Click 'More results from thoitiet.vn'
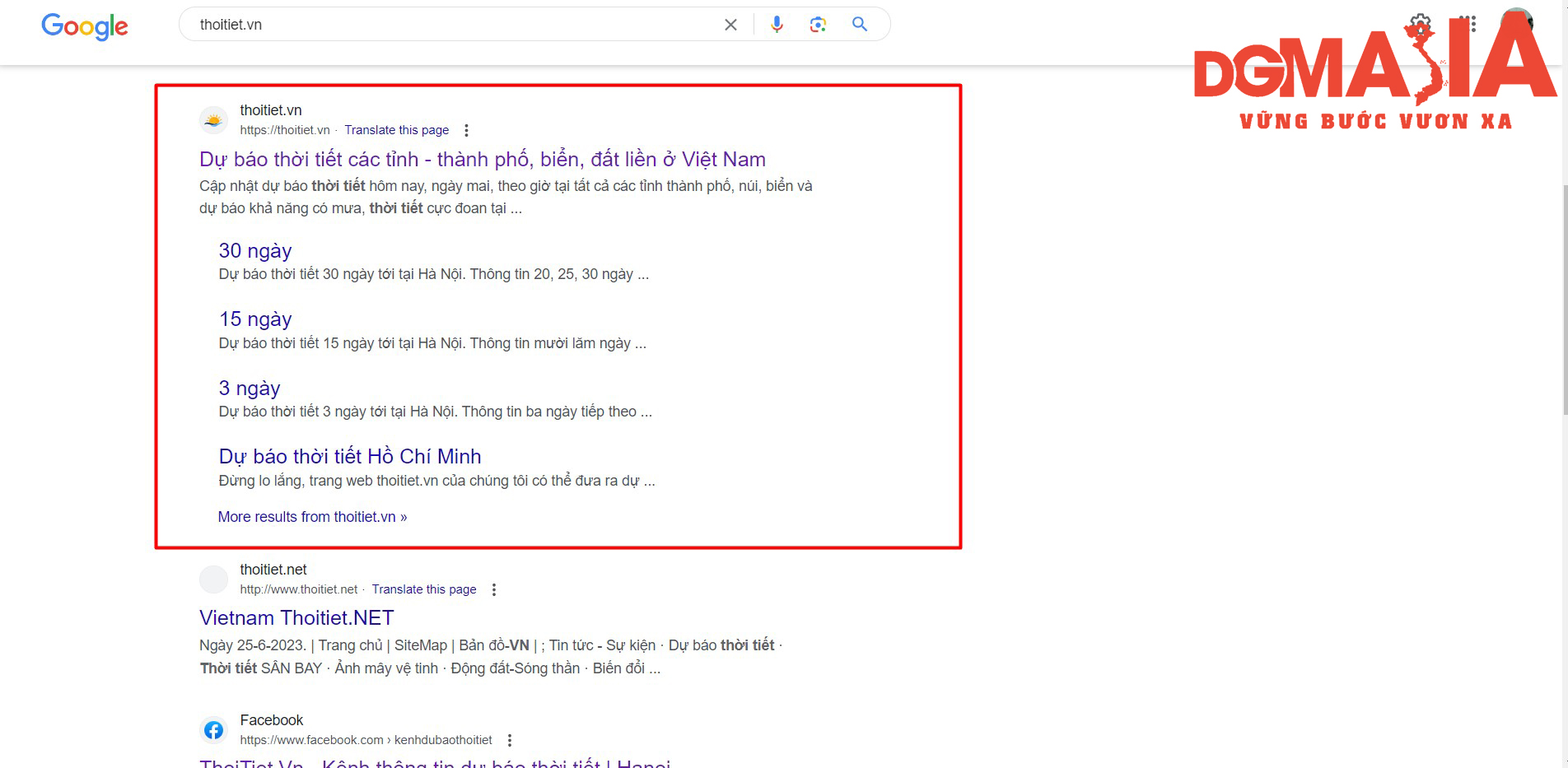Viewport: 1568px width, 768px height. pyautogui.click(x=313, y=517)
